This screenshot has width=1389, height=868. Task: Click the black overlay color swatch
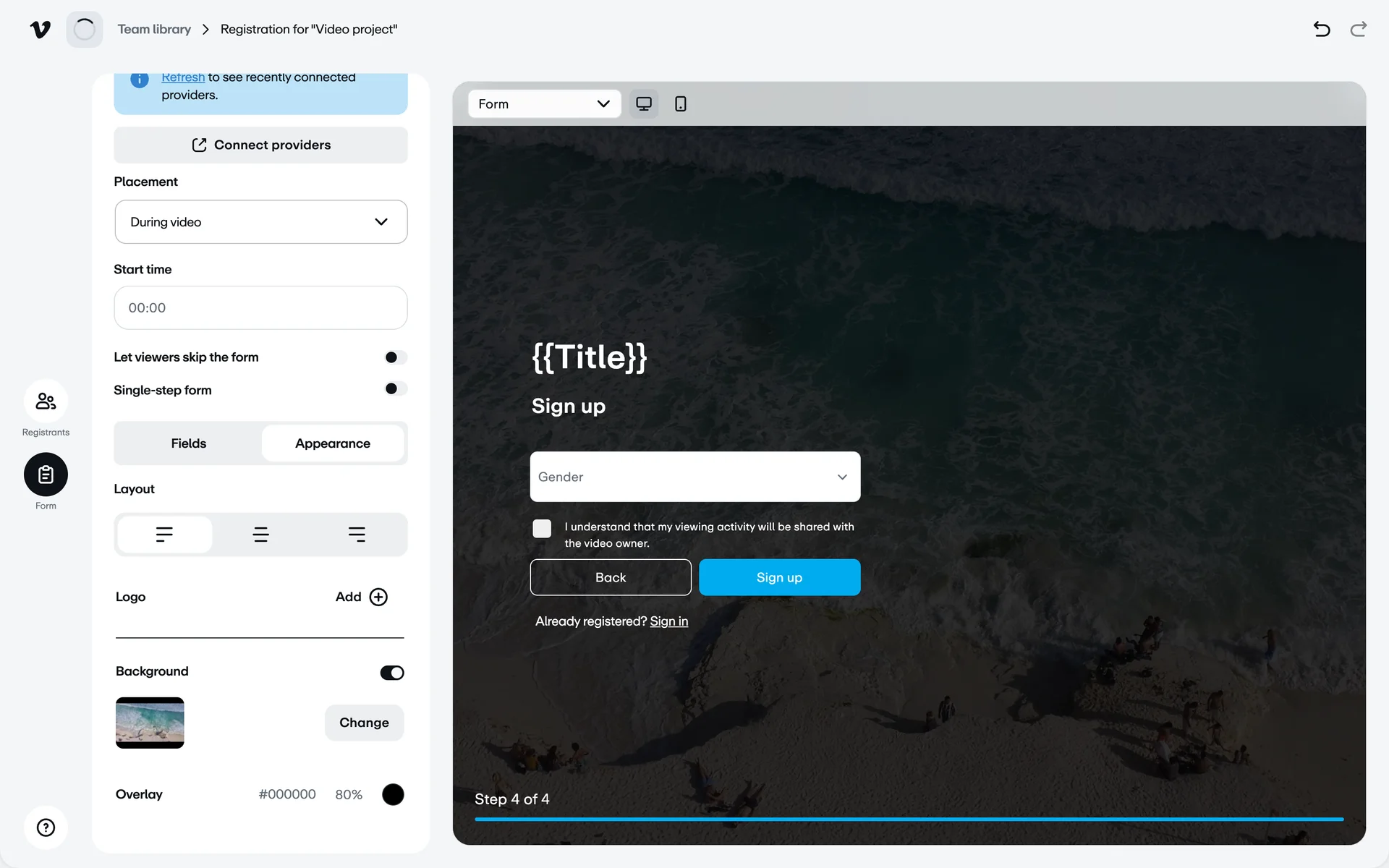coord(393,794)
